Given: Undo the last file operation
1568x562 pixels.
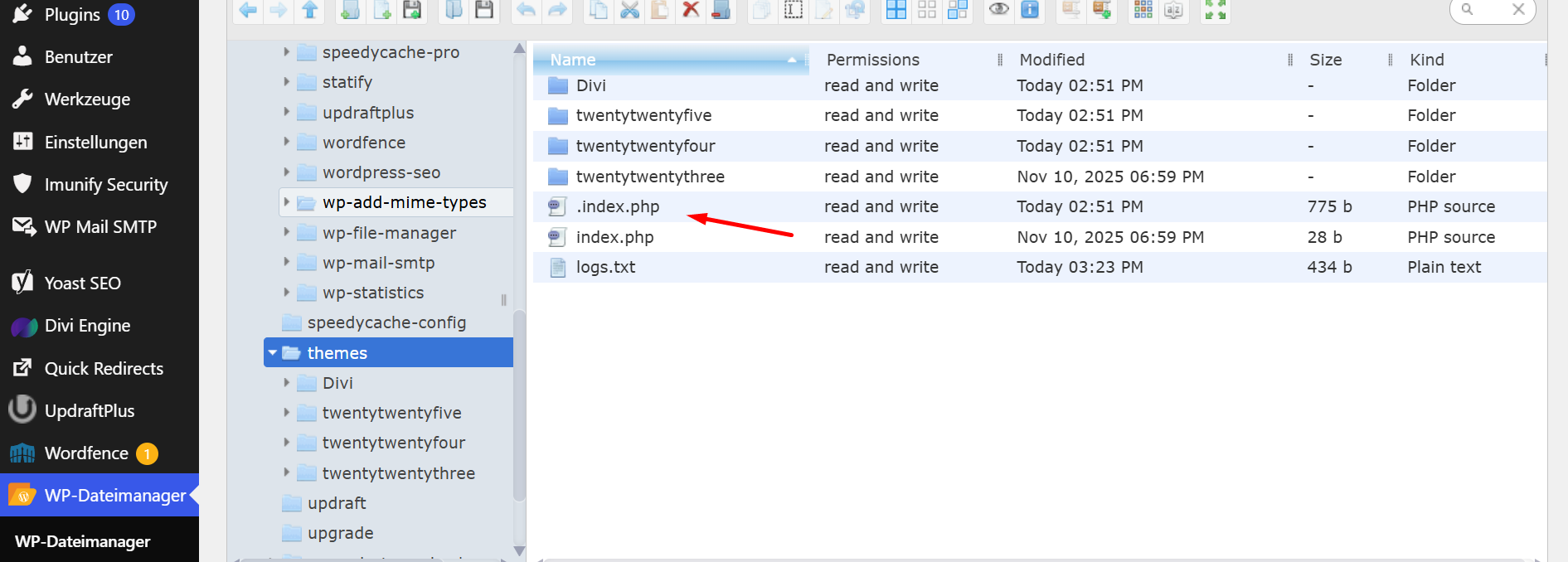Looking at the screenshot, I should pos(526,10).
